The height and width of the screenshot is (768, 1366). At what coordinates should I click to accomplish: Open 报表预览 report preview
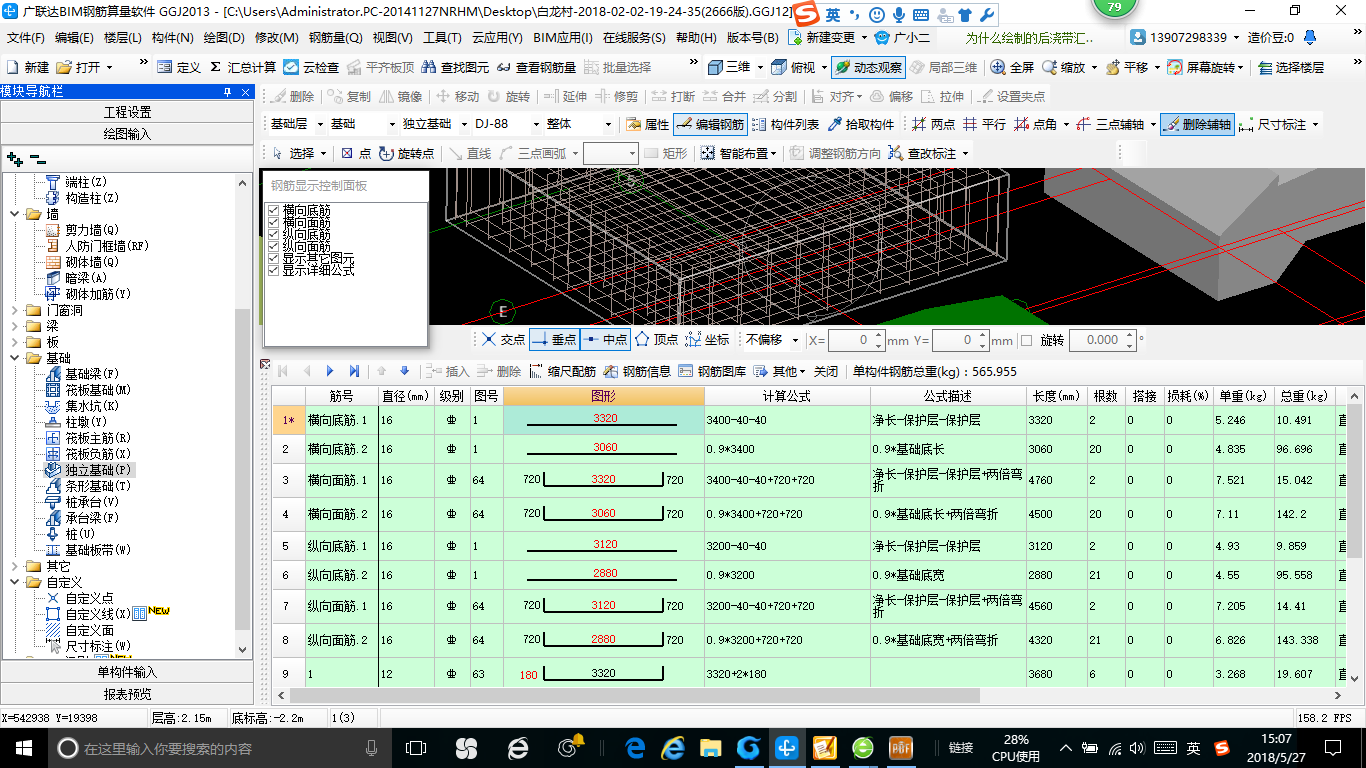coord(127,694)
